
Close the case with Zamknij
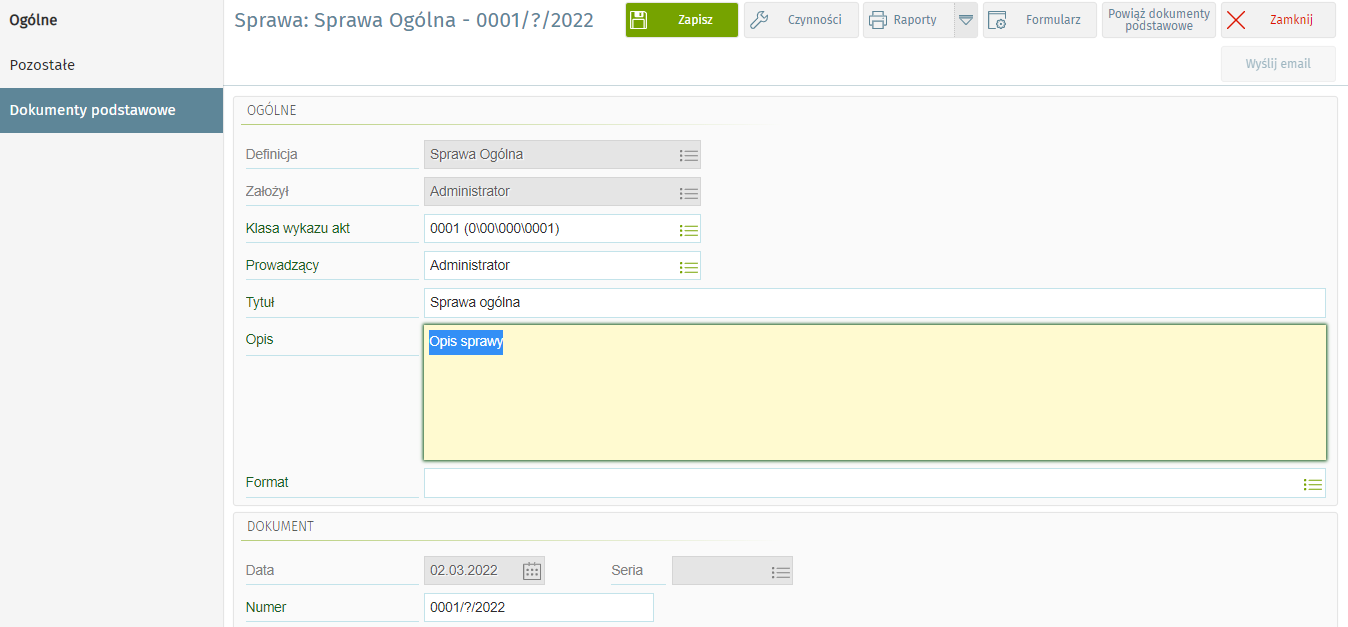pos(1277,20)
